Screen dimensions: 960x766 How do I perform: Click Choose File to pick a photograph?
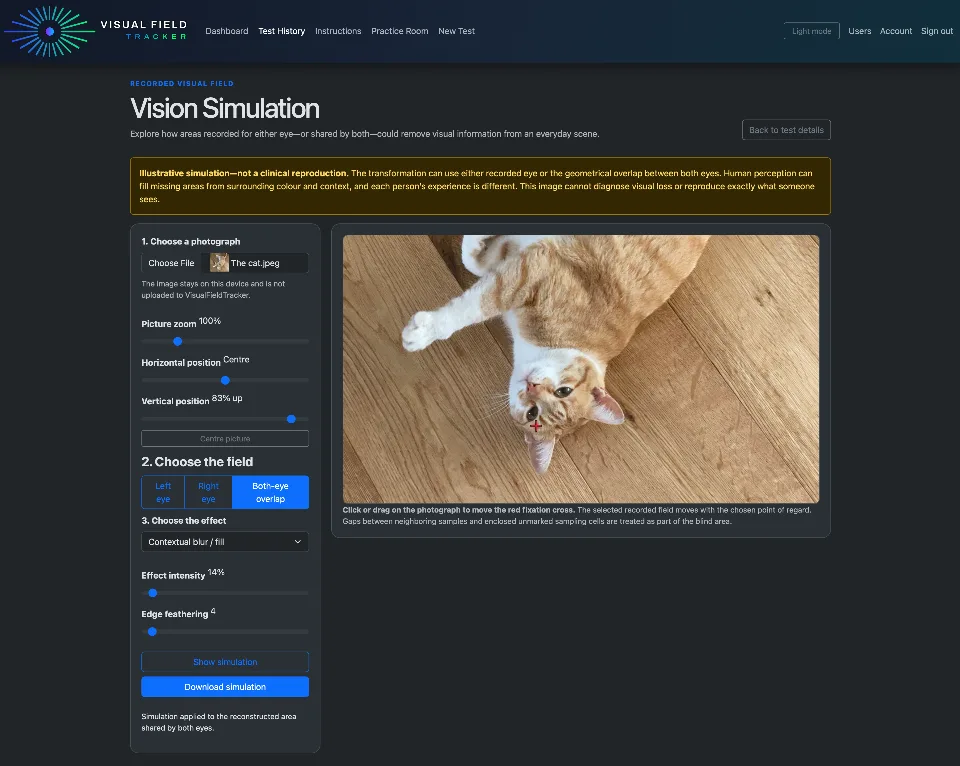click(x=171, y=263)
